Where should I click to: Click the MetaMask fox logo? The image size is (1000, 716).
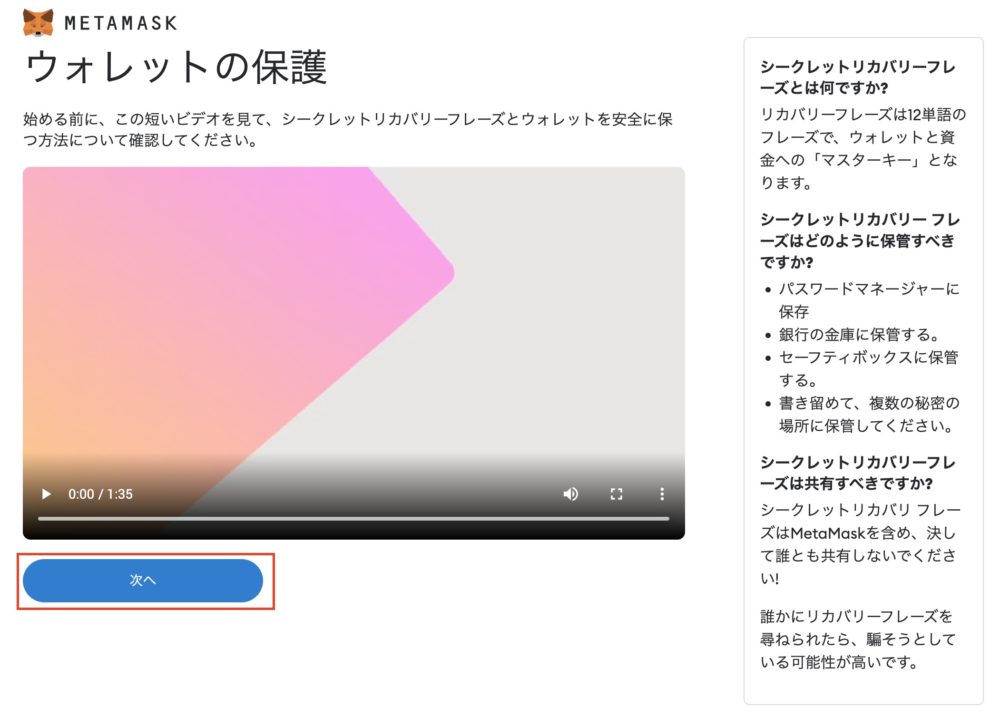tap(38, 23)
